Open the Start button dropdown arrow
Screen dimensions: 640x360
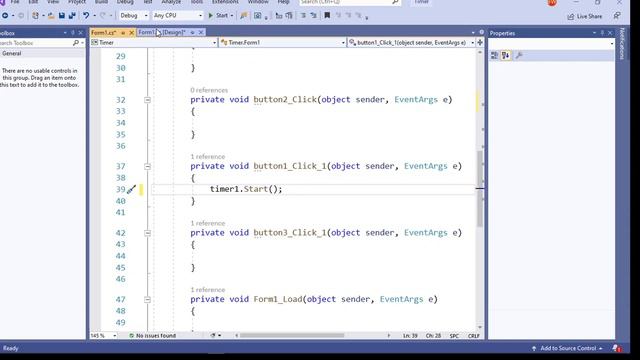tap(232, 16)
